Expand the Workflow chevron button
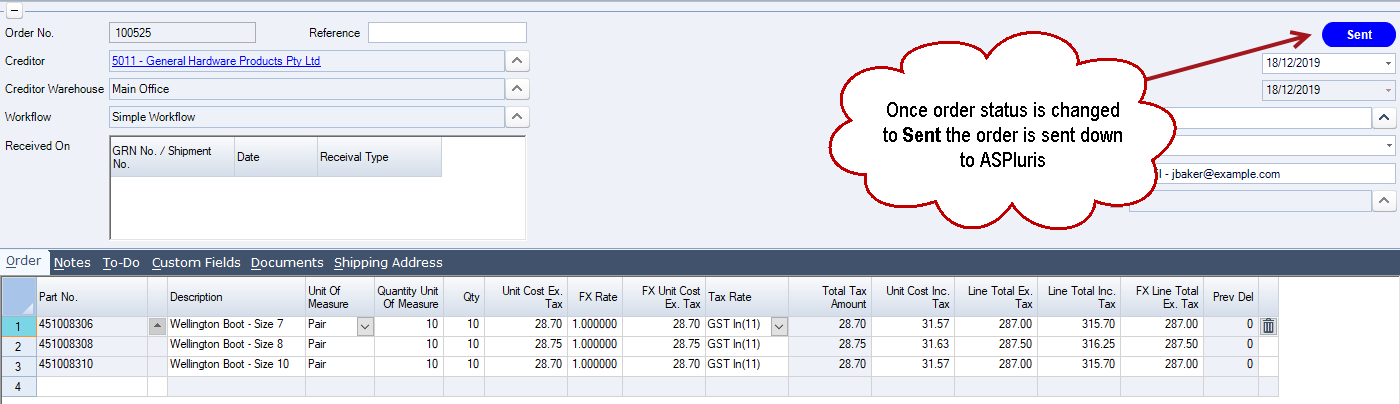Viewport: 1400px width, 404px height. coord(515,117)
